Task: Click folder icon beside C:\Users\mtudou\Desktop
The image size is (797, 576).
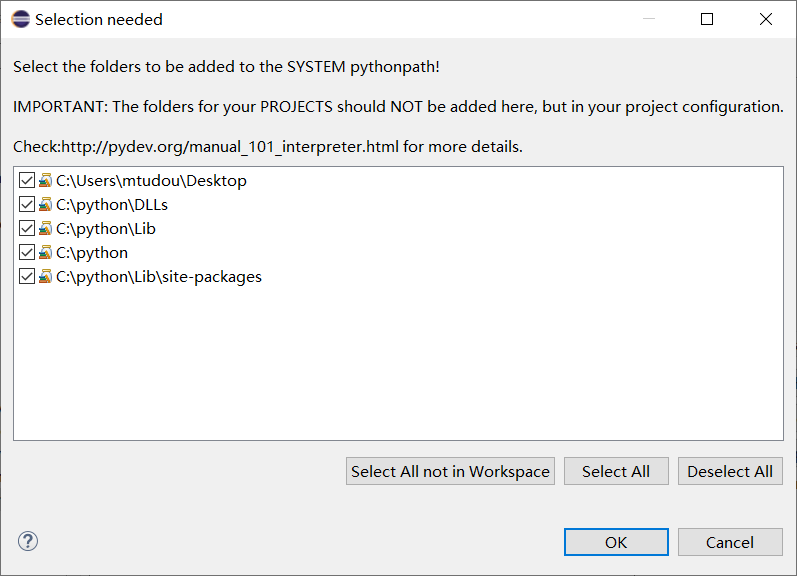Action: (x=45, y=181)
